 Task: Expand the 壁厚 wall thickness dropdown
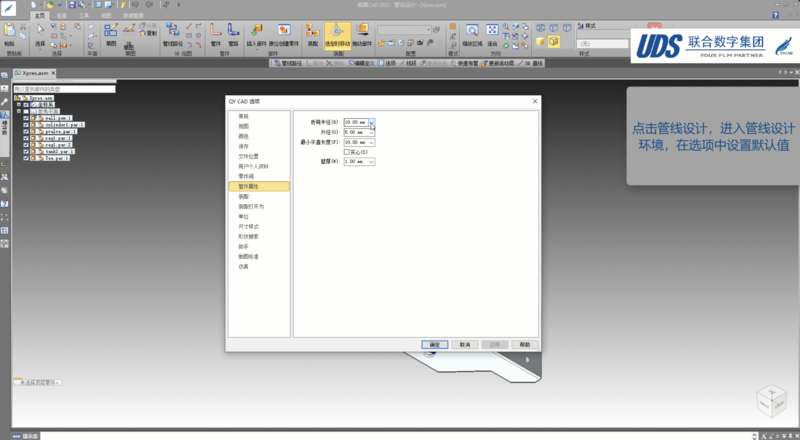click(x=372, y=161)
